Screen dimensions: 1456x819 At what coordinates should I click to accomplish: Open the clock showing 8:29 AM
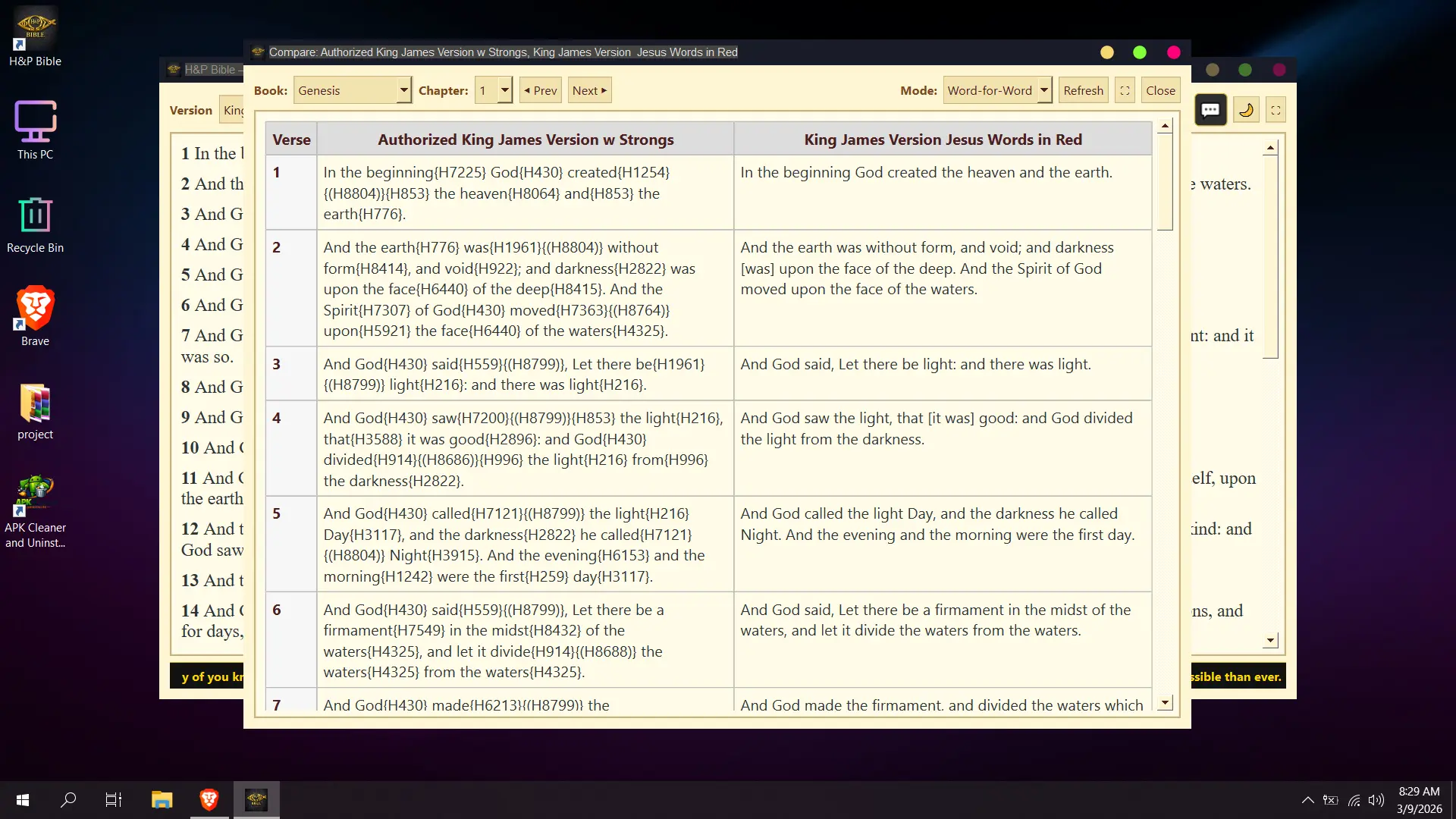pyautogui.click(x=1419, y=800)
